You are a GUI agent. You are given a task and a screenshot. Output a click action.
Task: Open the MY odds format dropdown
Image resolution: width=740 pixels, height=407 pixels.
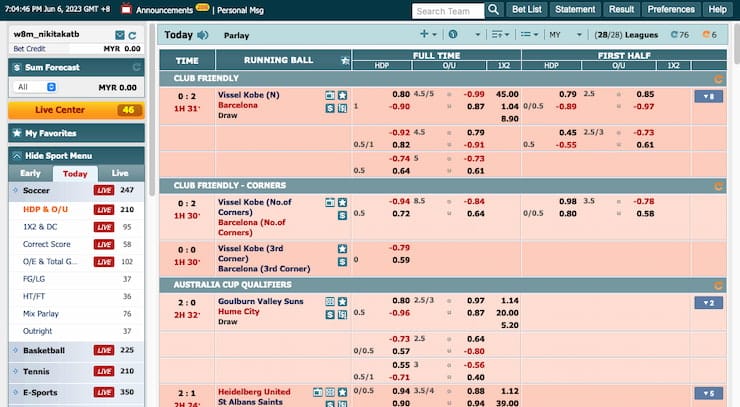coord(565,34)
